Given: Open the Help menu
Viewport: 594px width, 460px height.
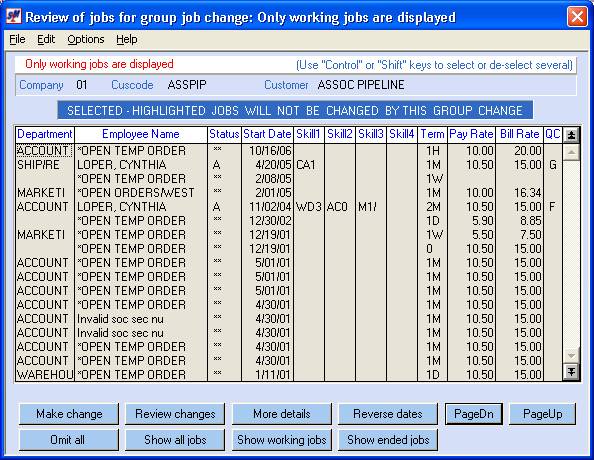Looking at the screenshot, I should [127, 39].
